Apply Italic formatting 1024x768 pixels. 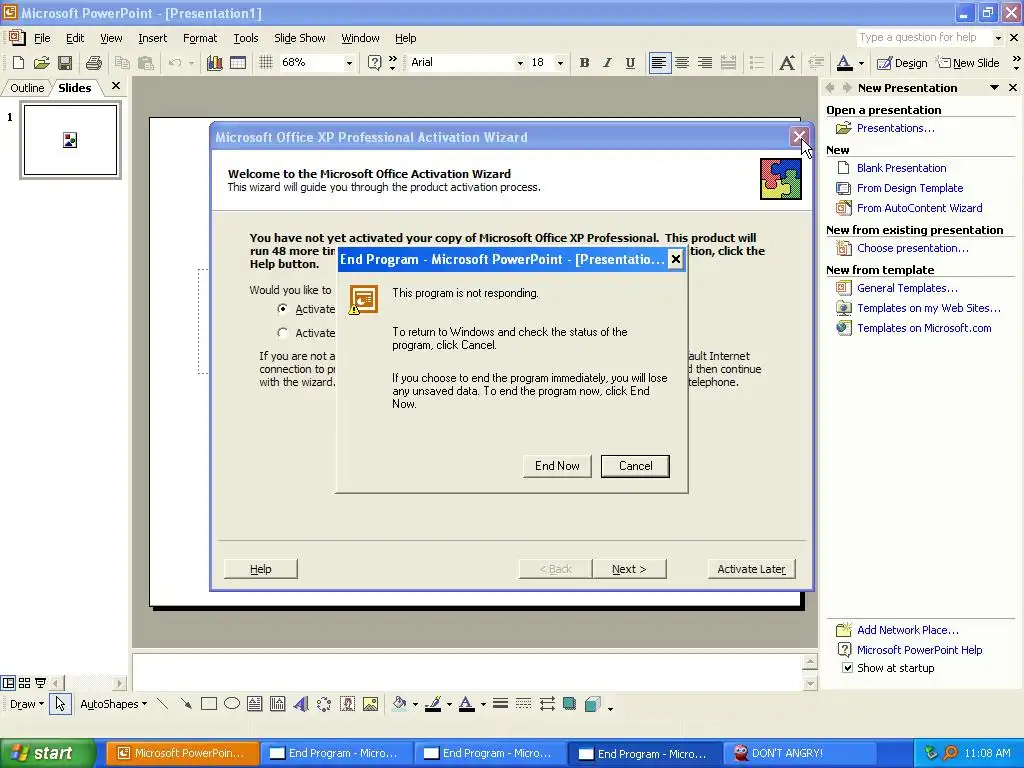pos(607,63)
